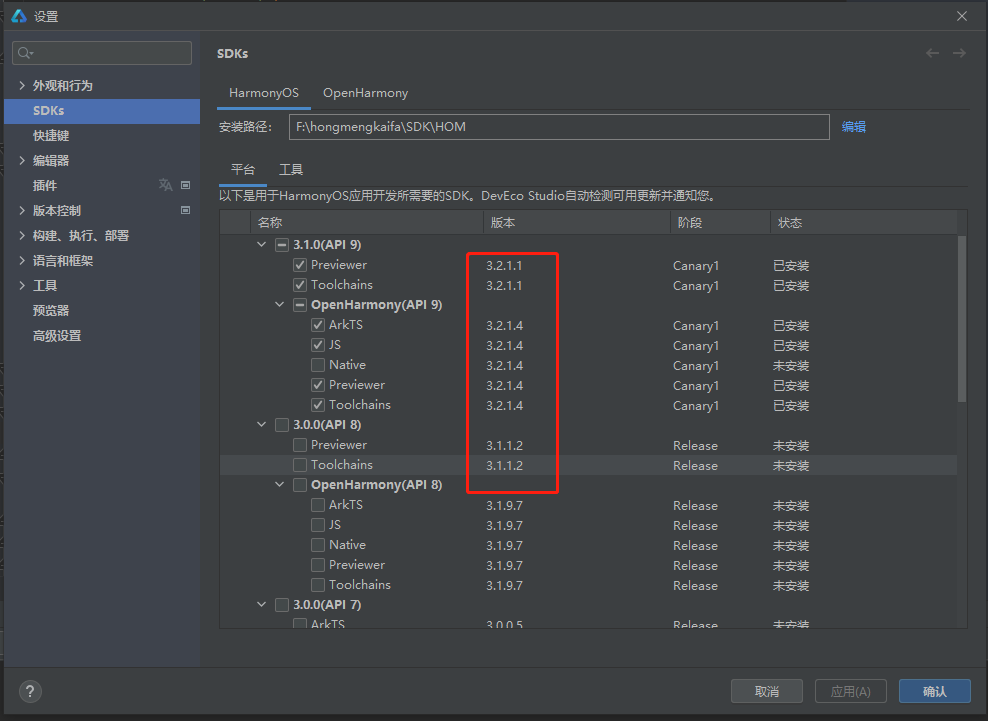Confirm settings with the 确认 button
Viewport: 988px width, 721px height.
point(935,691)
